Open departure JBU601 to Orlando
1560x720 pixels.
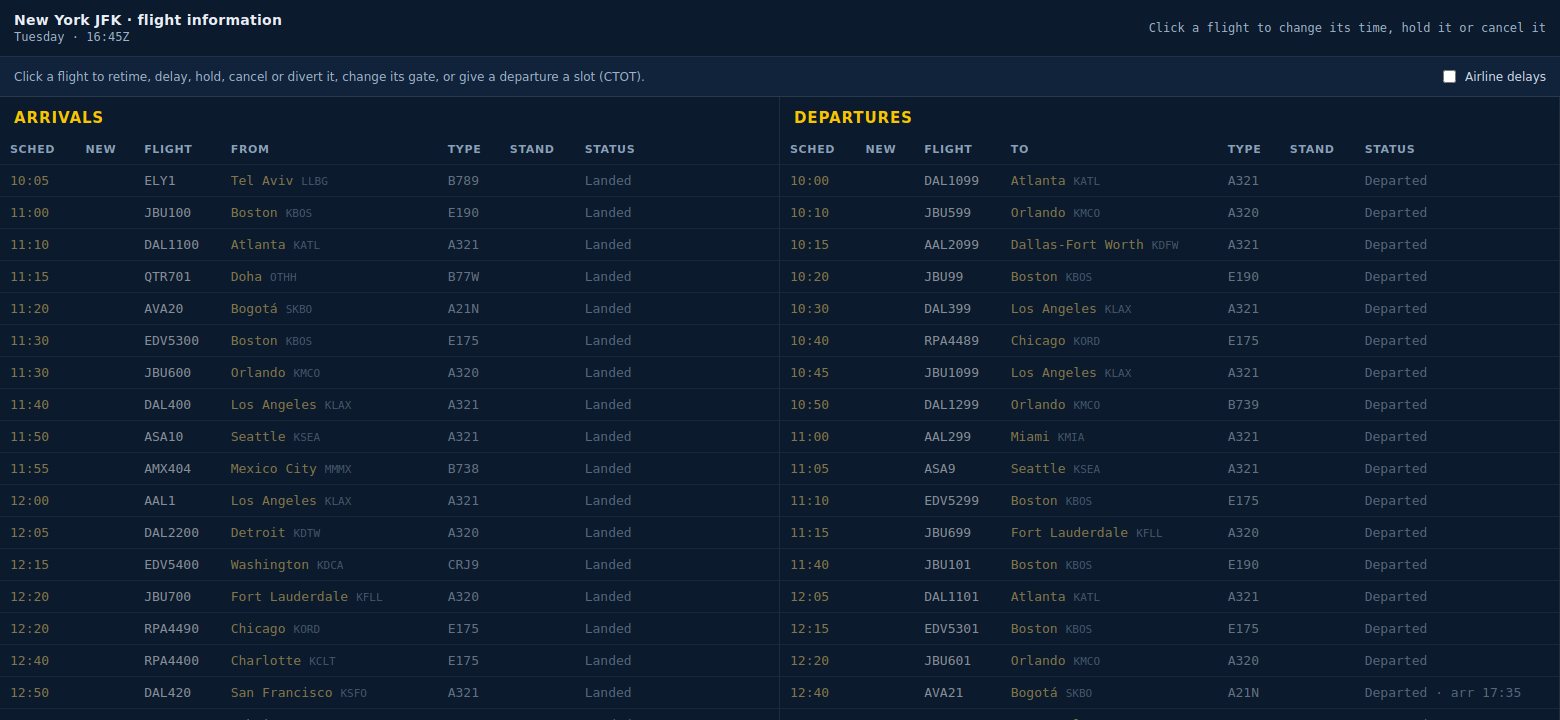[1170, 661]
